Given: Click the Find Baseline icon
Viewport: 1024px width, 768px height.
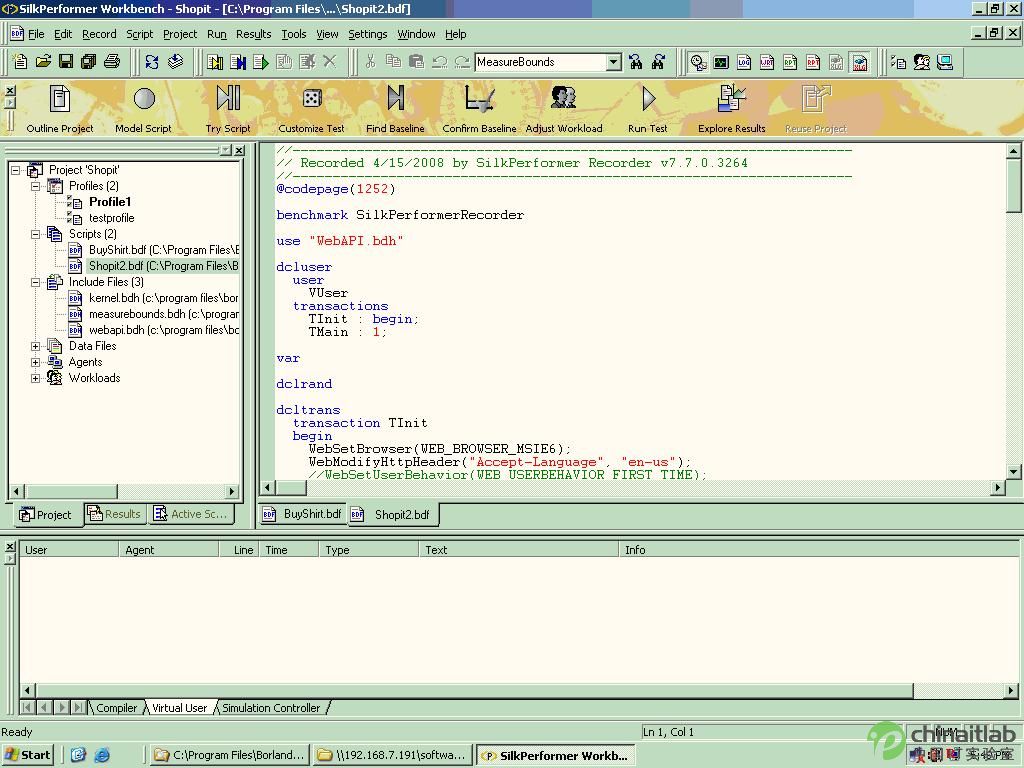Looking at the screenshot, I should click(x=395, y=98).
